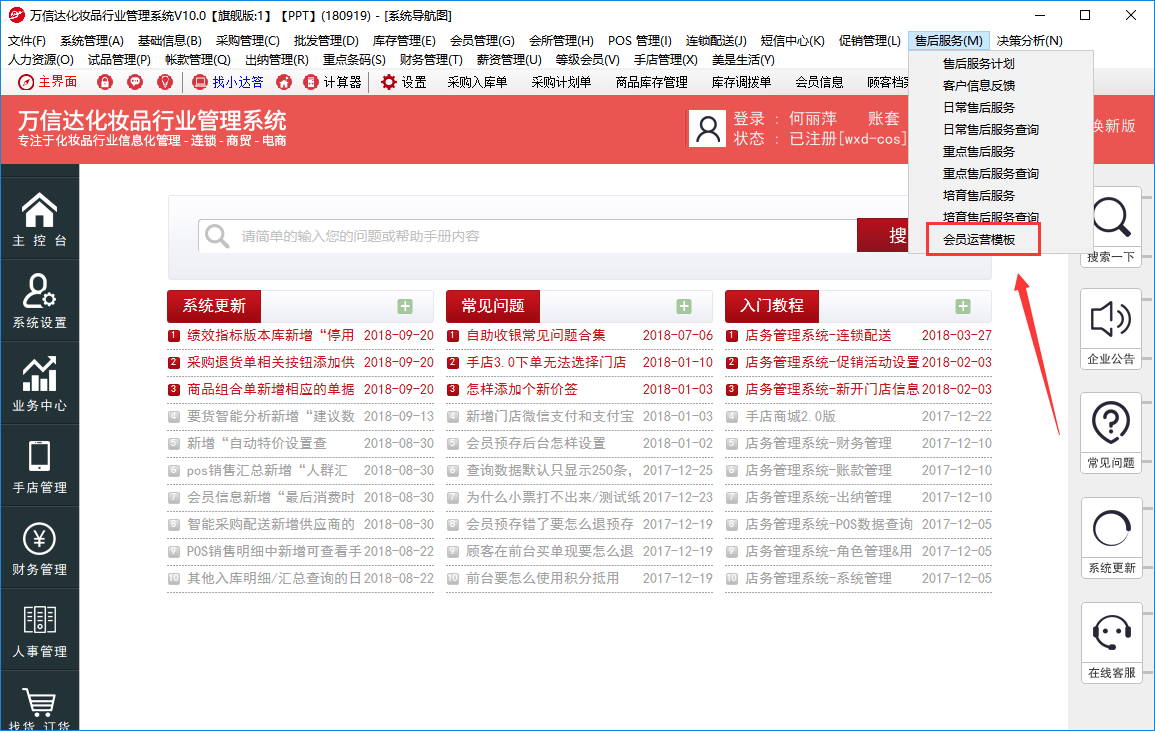Open shopping cart 找货订货 sidebar icon
1155x731 pixels.
[x=40, y=706]
